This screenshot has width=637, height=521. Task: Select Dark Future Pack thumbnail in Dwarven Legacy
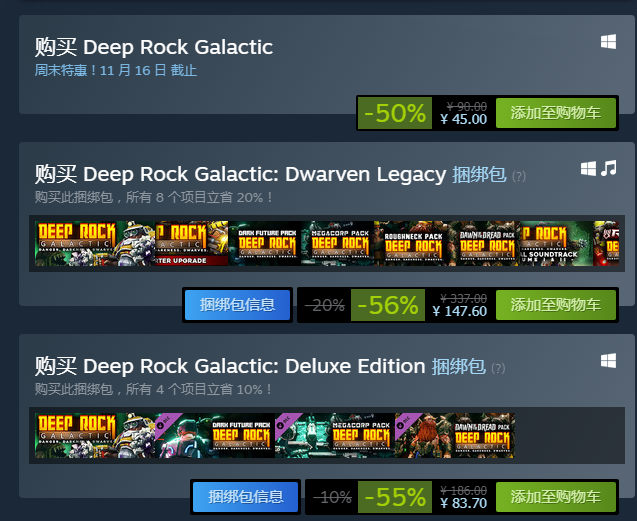pos(264,243)
